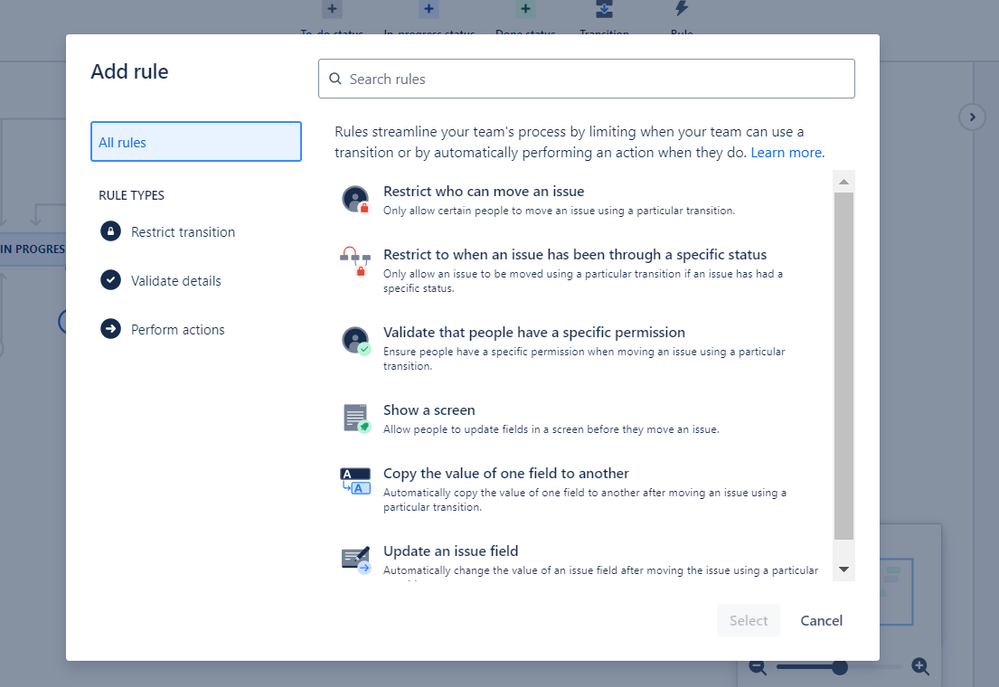Click the person-with-checkmark icon of the permission rule
Screen dimensions: 999x687
[356, 340]
